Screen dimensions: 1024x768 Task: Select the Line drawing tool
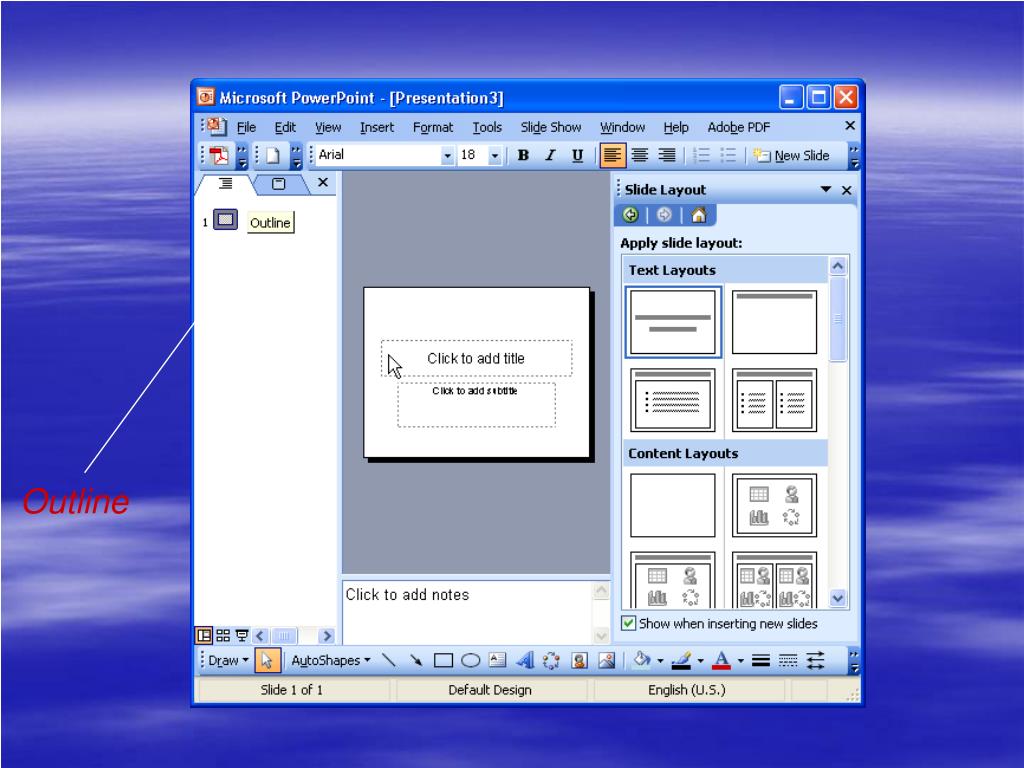pos(389,660)
